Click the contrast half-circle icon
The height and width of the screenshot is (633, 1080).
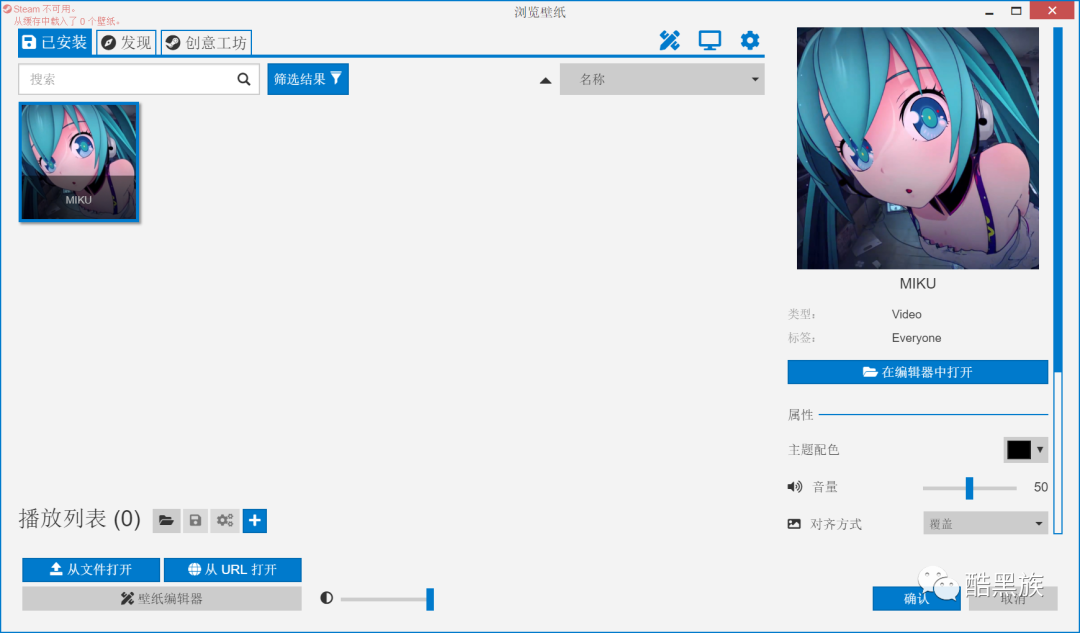(x=326, y=598)
